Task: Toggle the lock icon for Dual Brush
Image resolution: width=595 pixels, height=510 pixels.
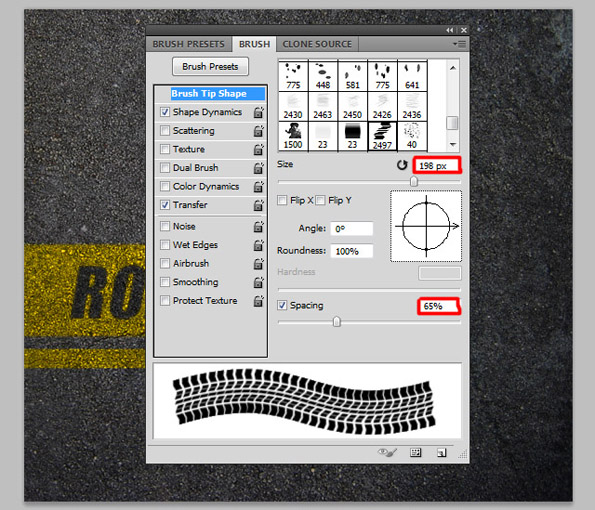Action: 258,168
